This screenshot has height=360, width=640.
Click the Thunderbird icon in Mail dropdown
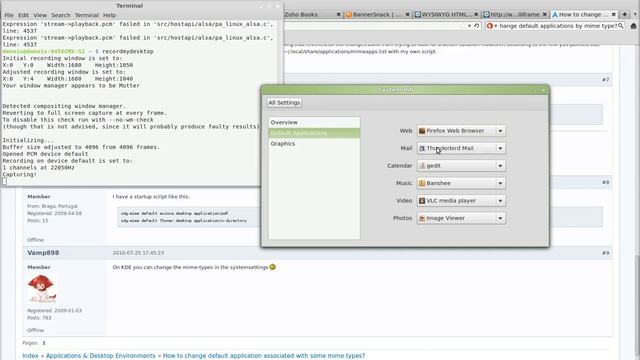422,149
